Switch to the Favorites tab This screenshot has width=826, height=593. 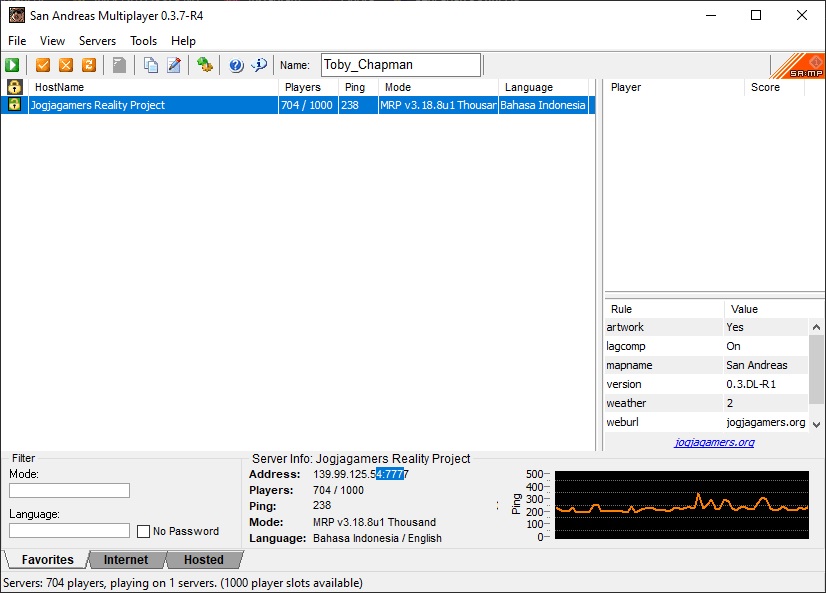pos(47,559)
